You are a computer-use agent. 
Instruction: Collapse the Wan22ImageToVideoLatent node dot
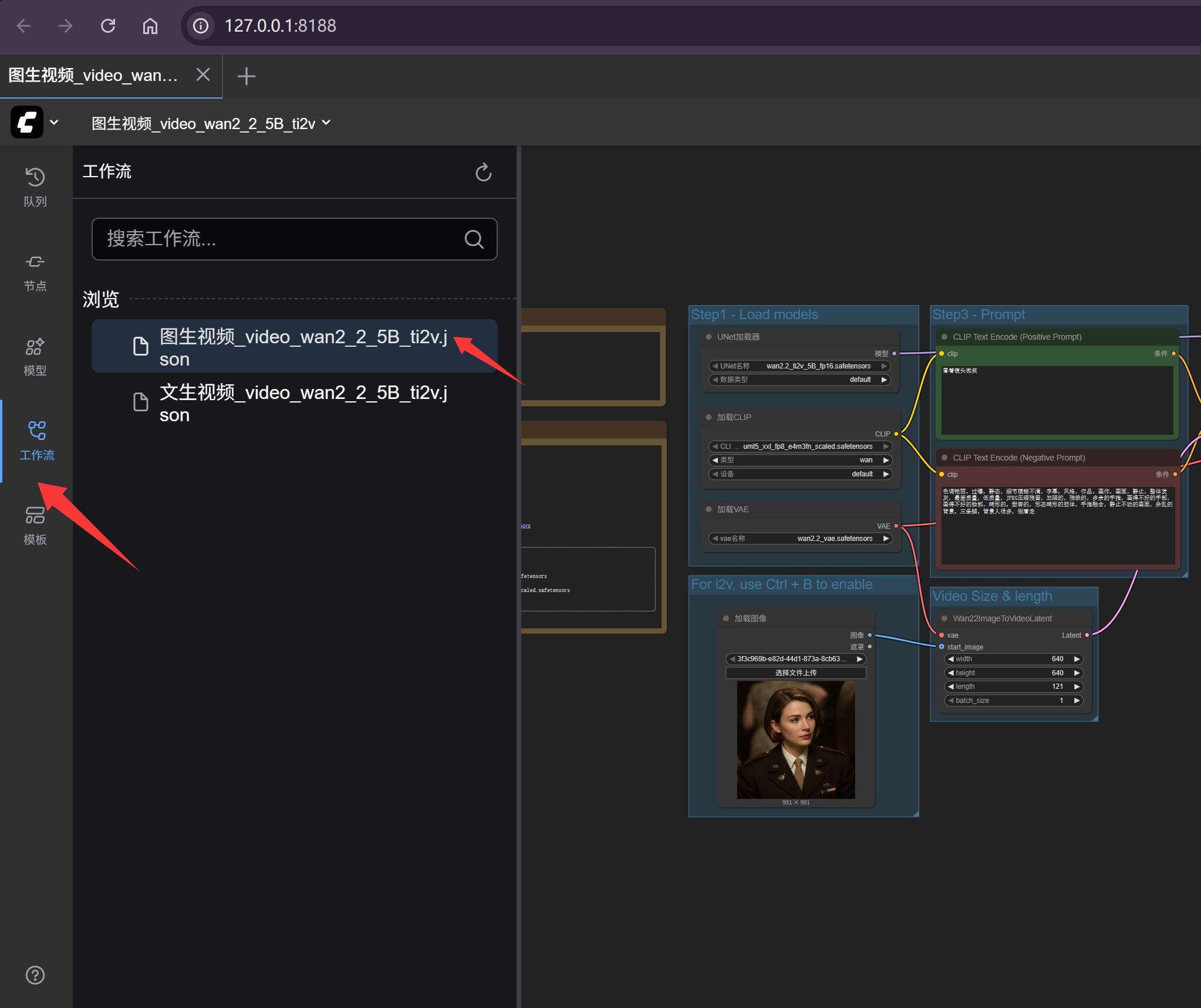[944, 618]
